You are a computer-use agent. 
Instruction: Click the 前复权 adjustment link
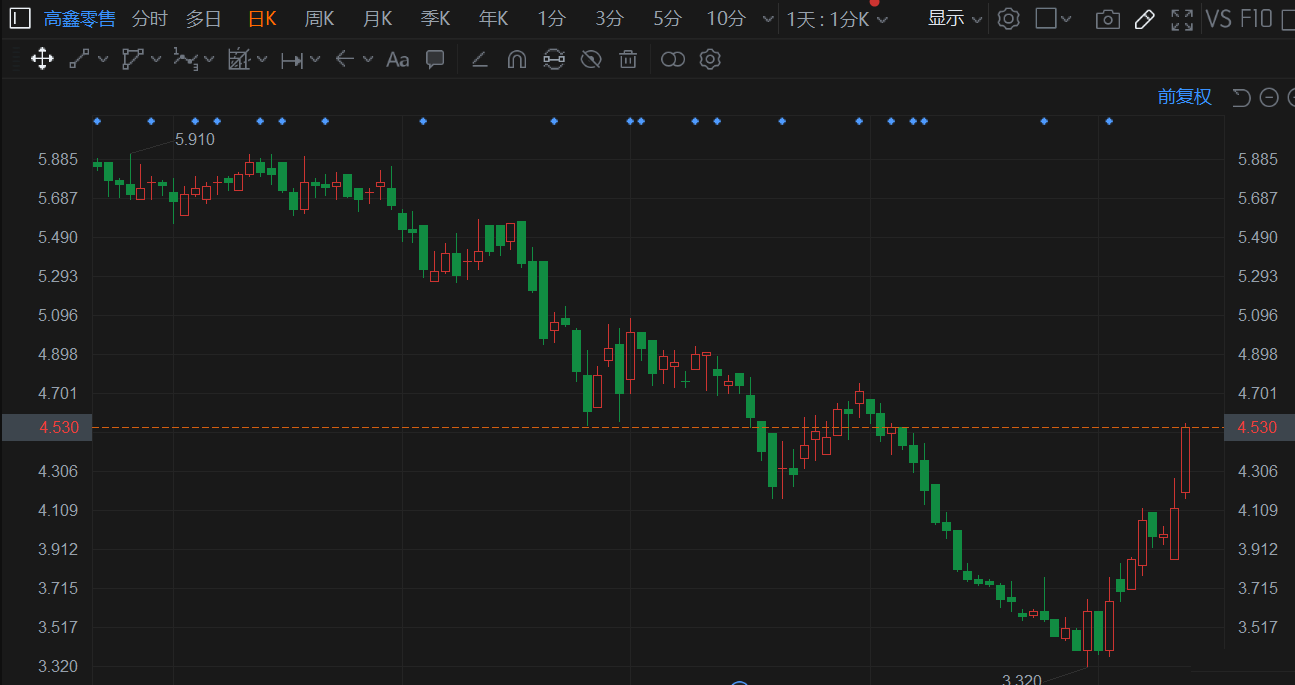(1184, 97)
